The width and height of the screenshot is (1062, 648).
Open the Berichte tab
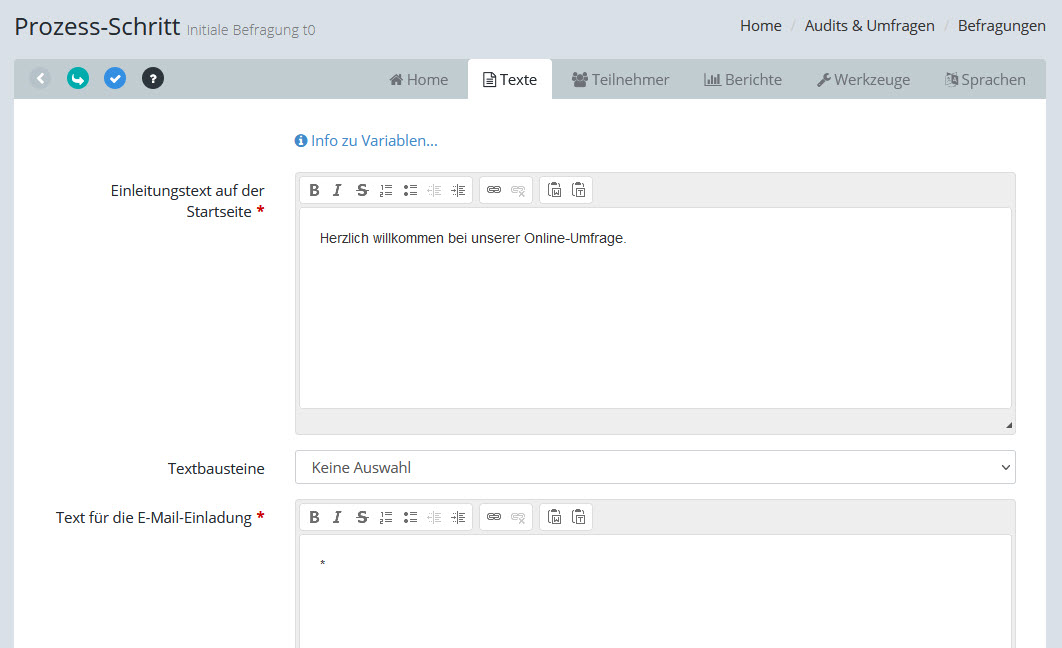[x=742, y=80]
